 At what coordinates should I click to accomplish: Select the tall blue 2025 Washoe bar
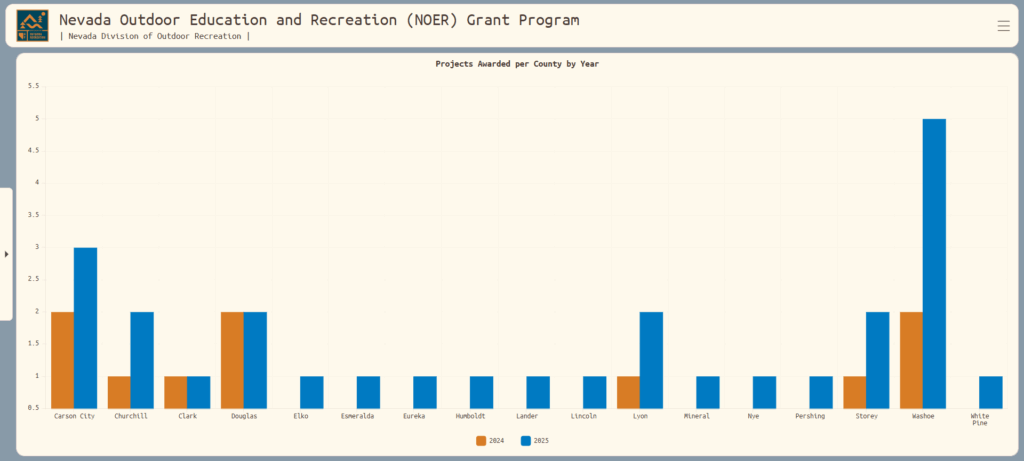(x=934, y=263)
